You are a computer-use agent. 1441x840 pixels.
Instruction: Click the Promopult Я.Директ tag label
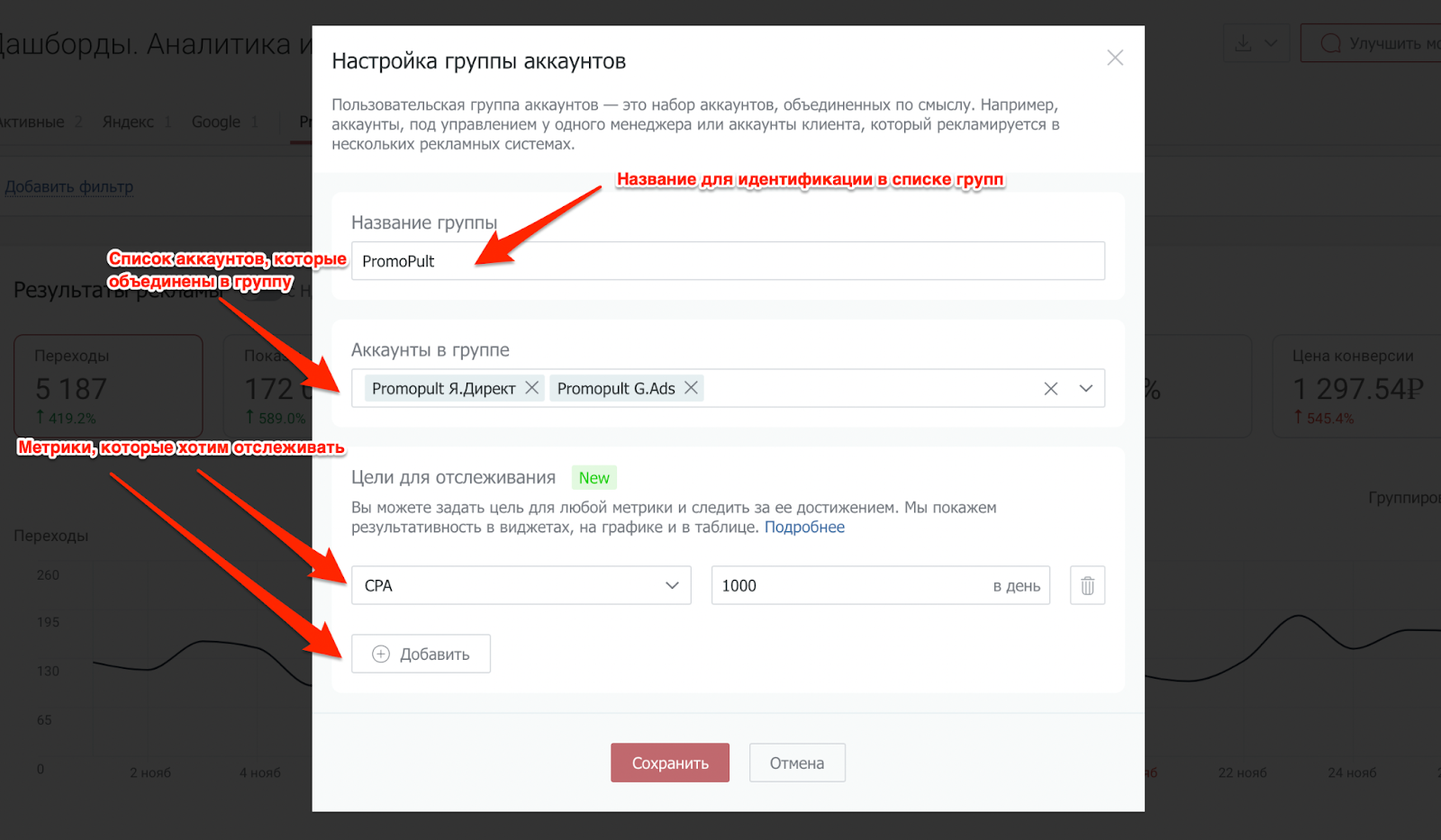point(443,388)
